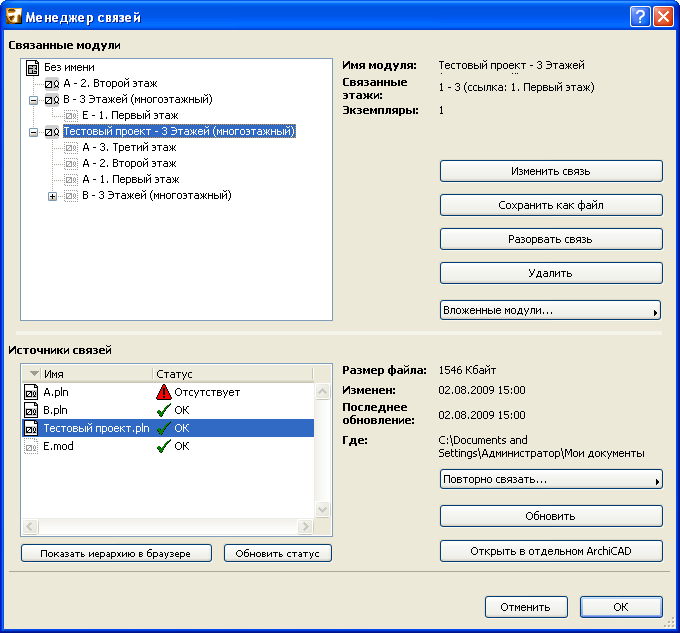
Task: Collapse the top-level B - 3 Этажей node
Action: 33,100
